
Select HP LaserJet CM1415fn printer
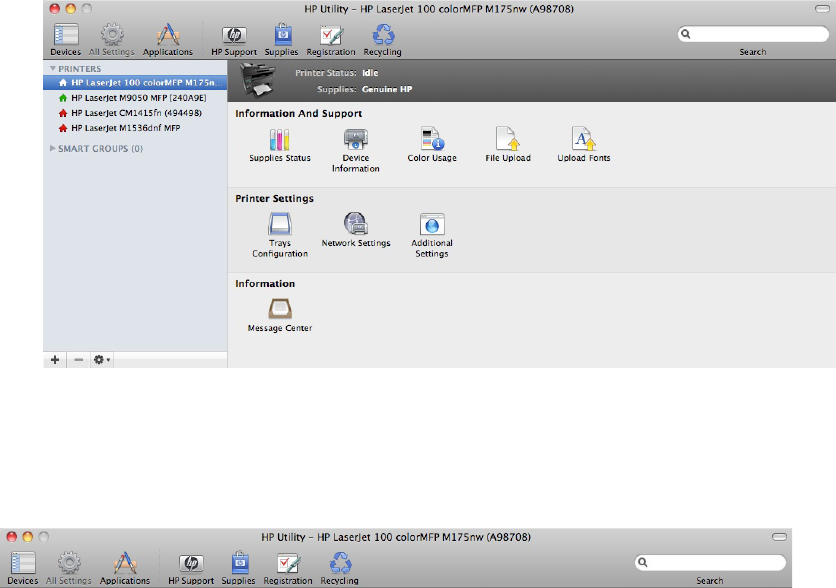[x=135, y=112]
